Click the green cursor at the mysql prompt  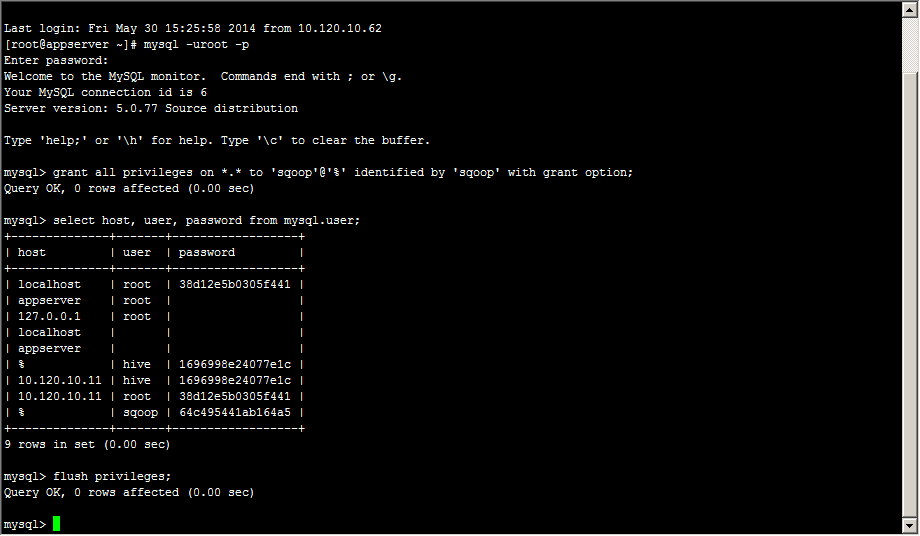(x=56, y=524)
